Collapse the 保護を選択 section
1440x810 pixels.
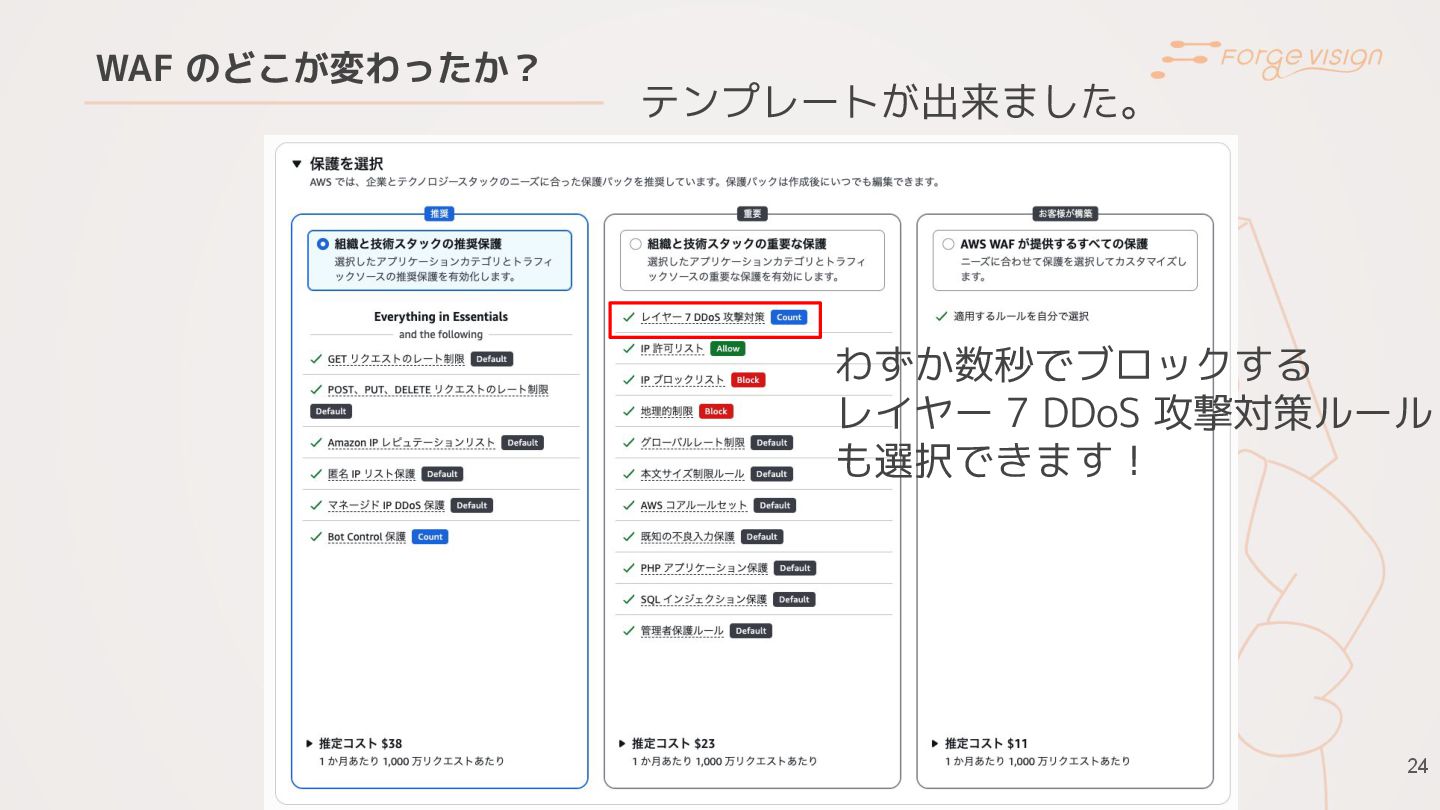[297, 164]
